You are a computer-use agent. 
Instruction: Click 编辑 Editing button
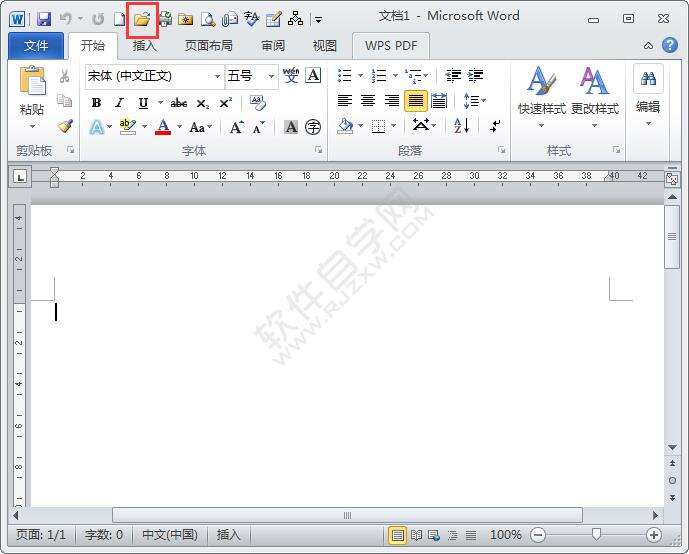coord(648,97)
